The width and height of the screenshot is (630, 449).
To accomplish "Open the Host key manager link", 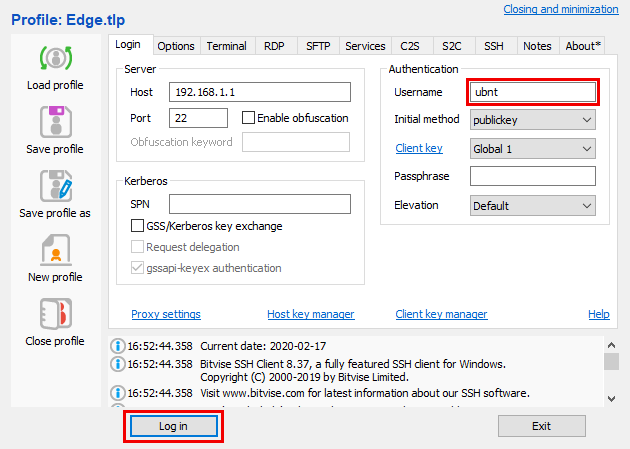I will [x=310, y=314].
